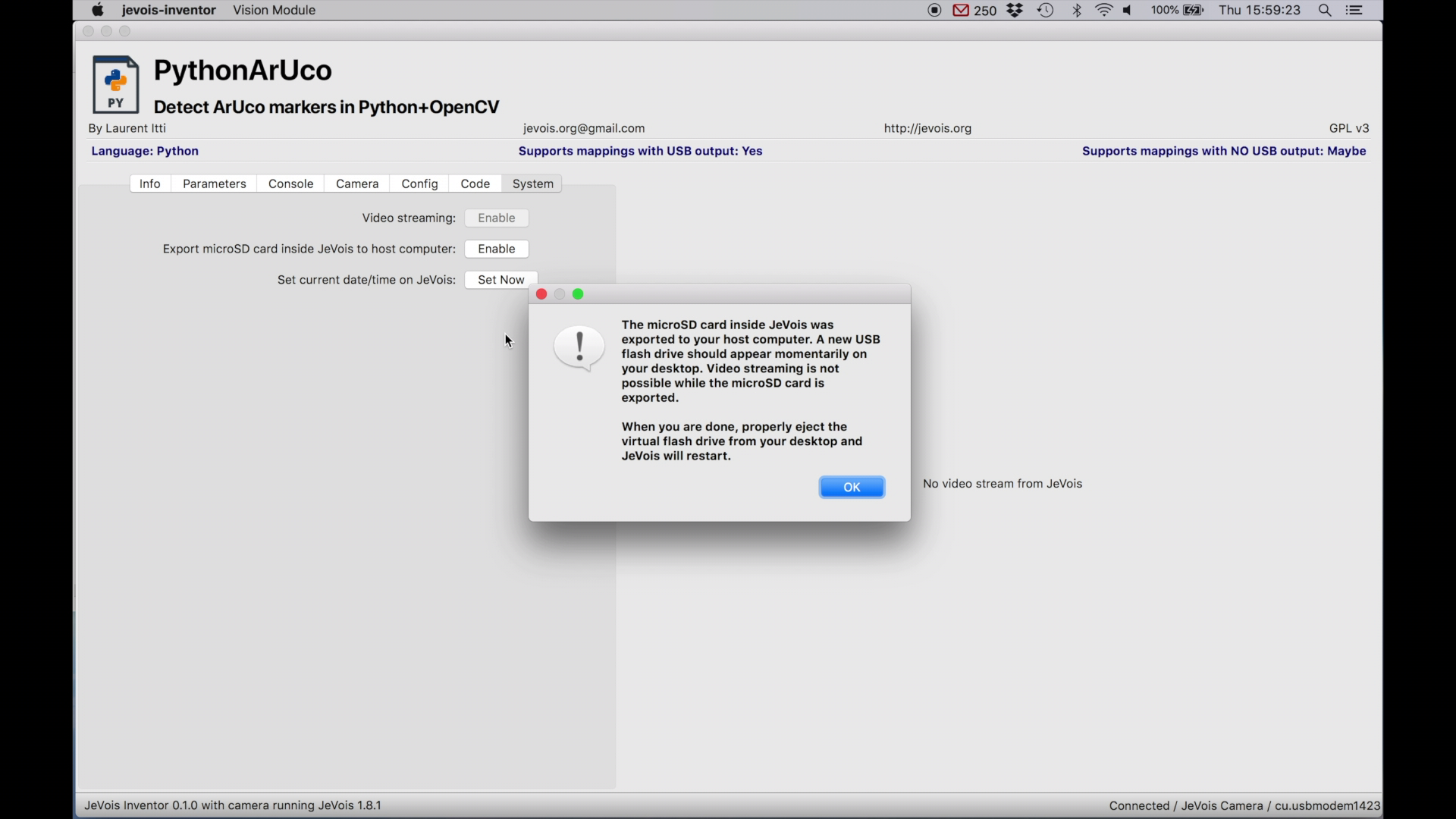The width and height of the screenshot is (1456, 819).
Task: Open the Apple menu
Action: 98,11
